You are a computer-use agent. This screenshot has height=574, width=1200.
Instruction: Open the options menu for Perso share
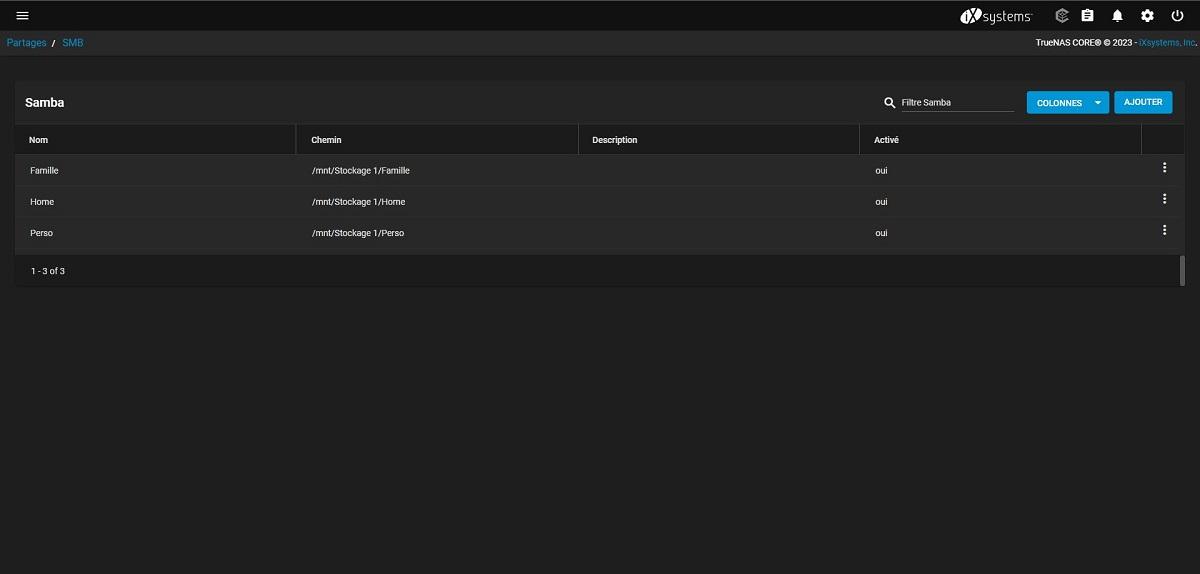coord(1164,230)
